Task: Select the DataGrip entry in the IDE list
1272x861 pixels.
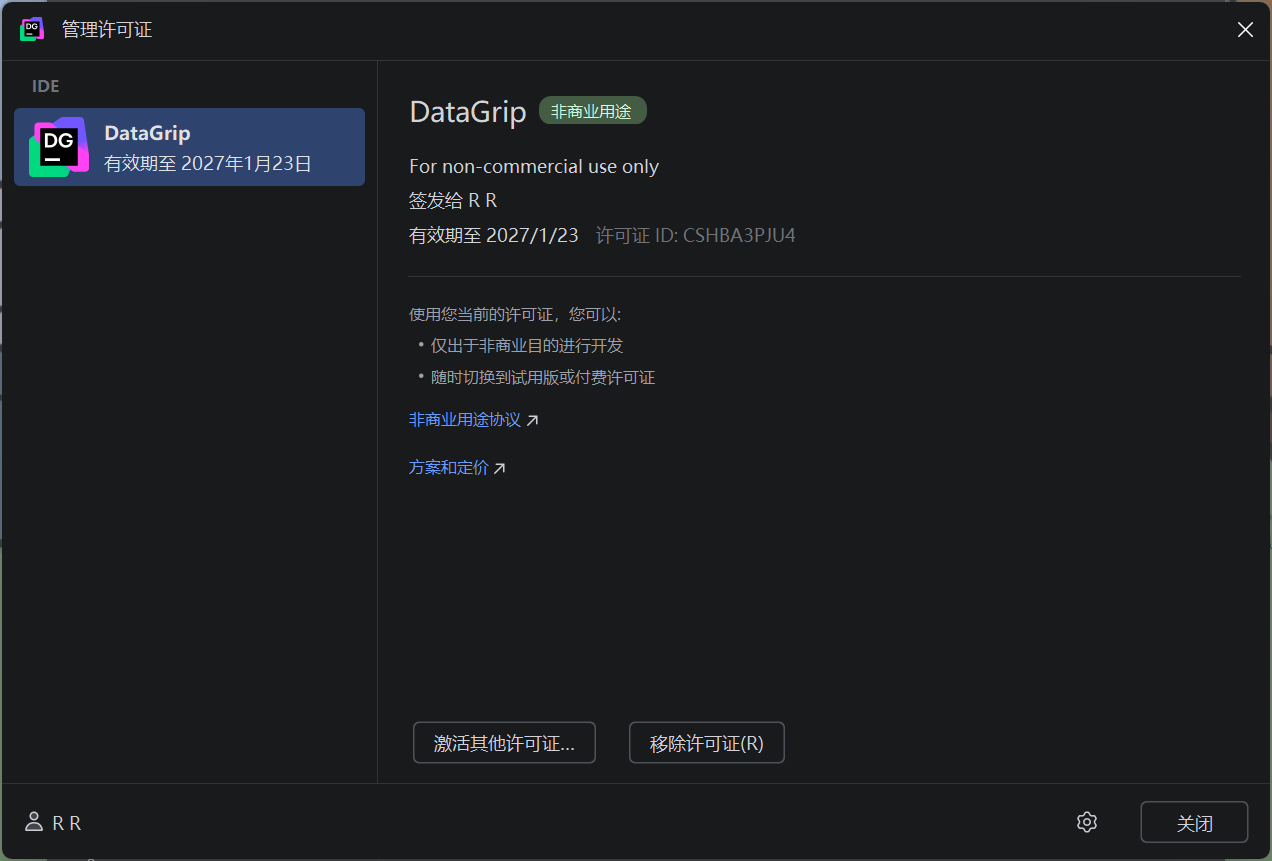Action: pos(189,147)
